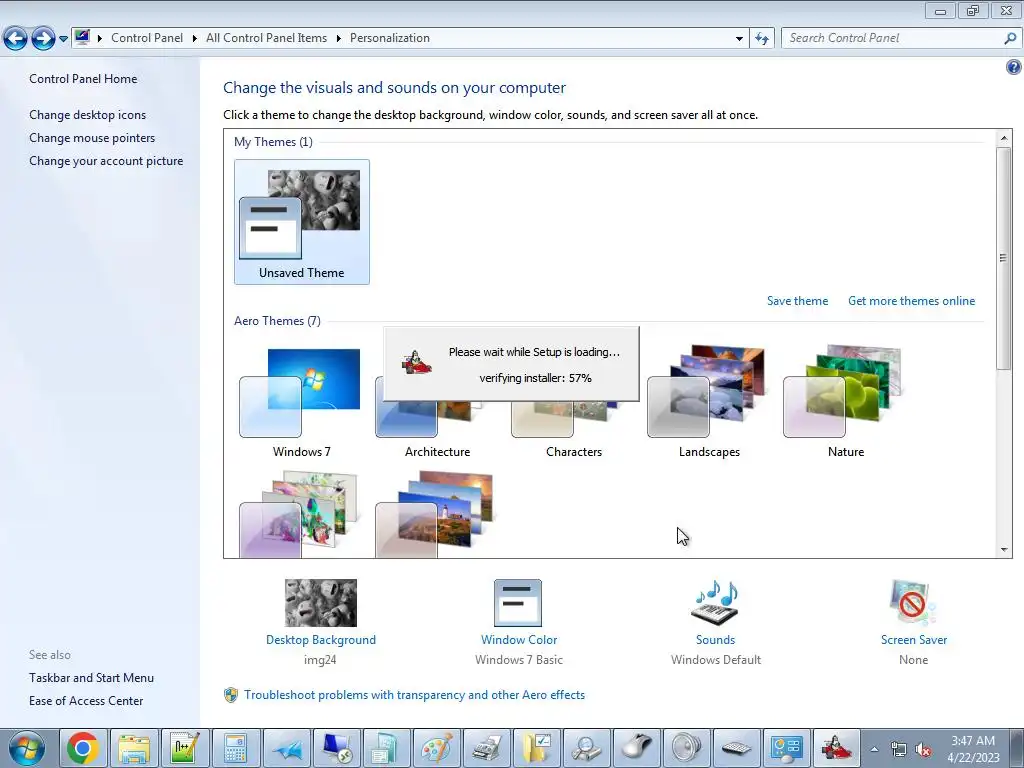Click the search magnifier icon

pos(1010,39)
